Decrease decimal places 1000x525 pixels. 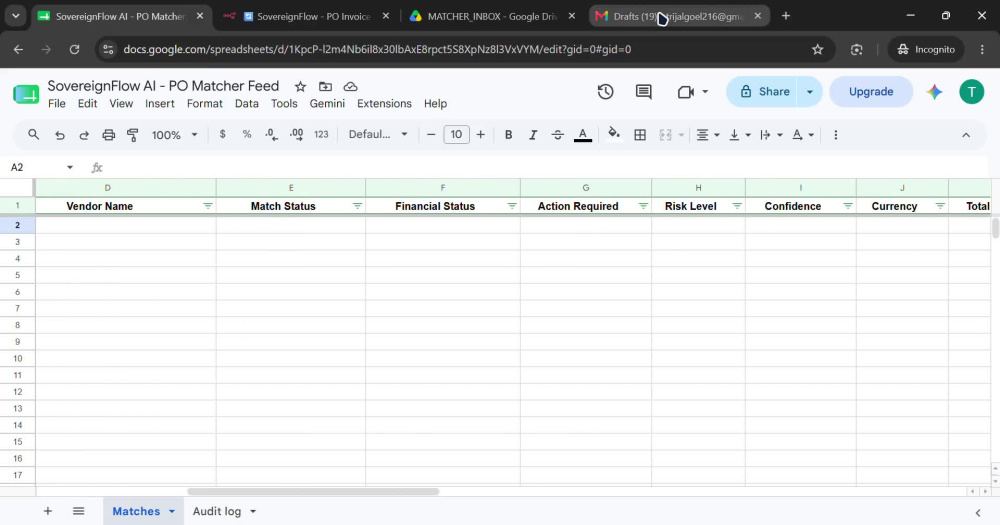tap(272, 135)
